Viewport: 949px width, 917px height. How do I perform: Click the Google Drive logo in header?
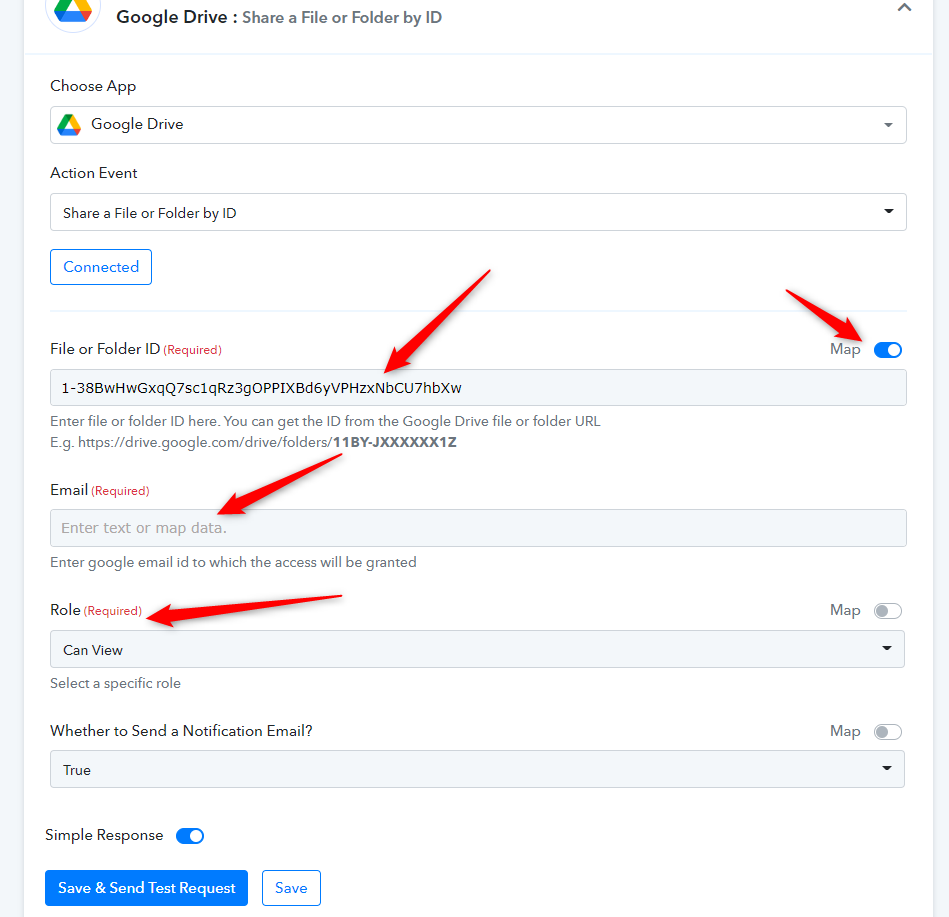pyautogui.click(x=73, y=11)
